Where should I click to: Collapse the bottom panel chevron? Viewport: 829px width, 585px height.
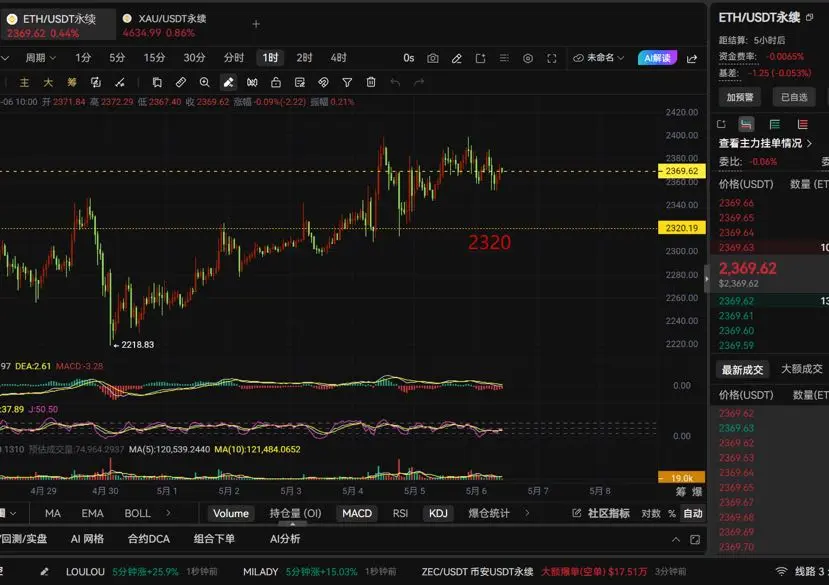676,540
